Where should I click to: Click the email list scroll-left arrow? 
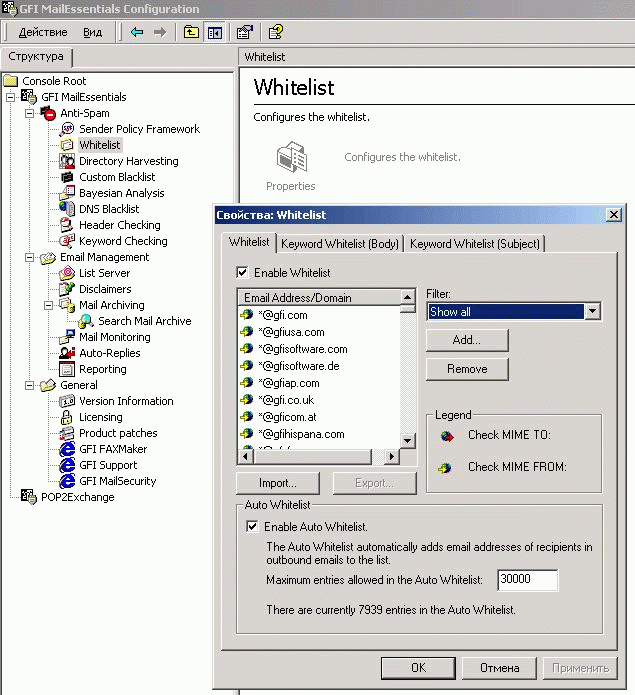(246, 456)
